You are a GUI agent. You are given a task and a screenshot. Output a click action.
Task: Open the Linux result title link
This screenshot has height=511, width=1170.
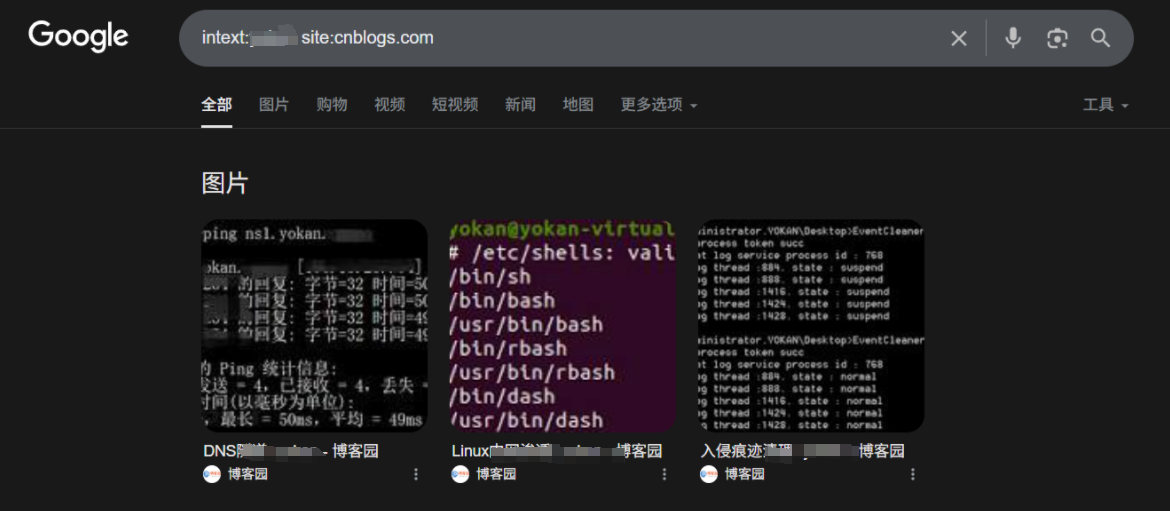pos(557,451)
